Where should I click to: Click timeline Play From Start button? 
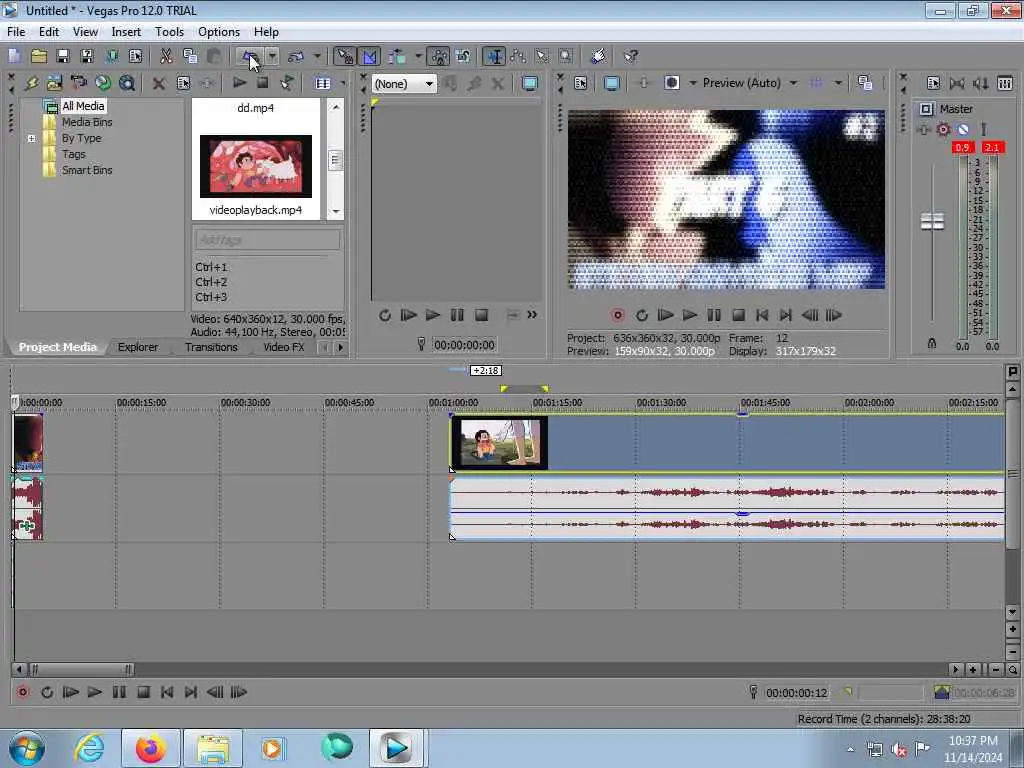(71, 692)
